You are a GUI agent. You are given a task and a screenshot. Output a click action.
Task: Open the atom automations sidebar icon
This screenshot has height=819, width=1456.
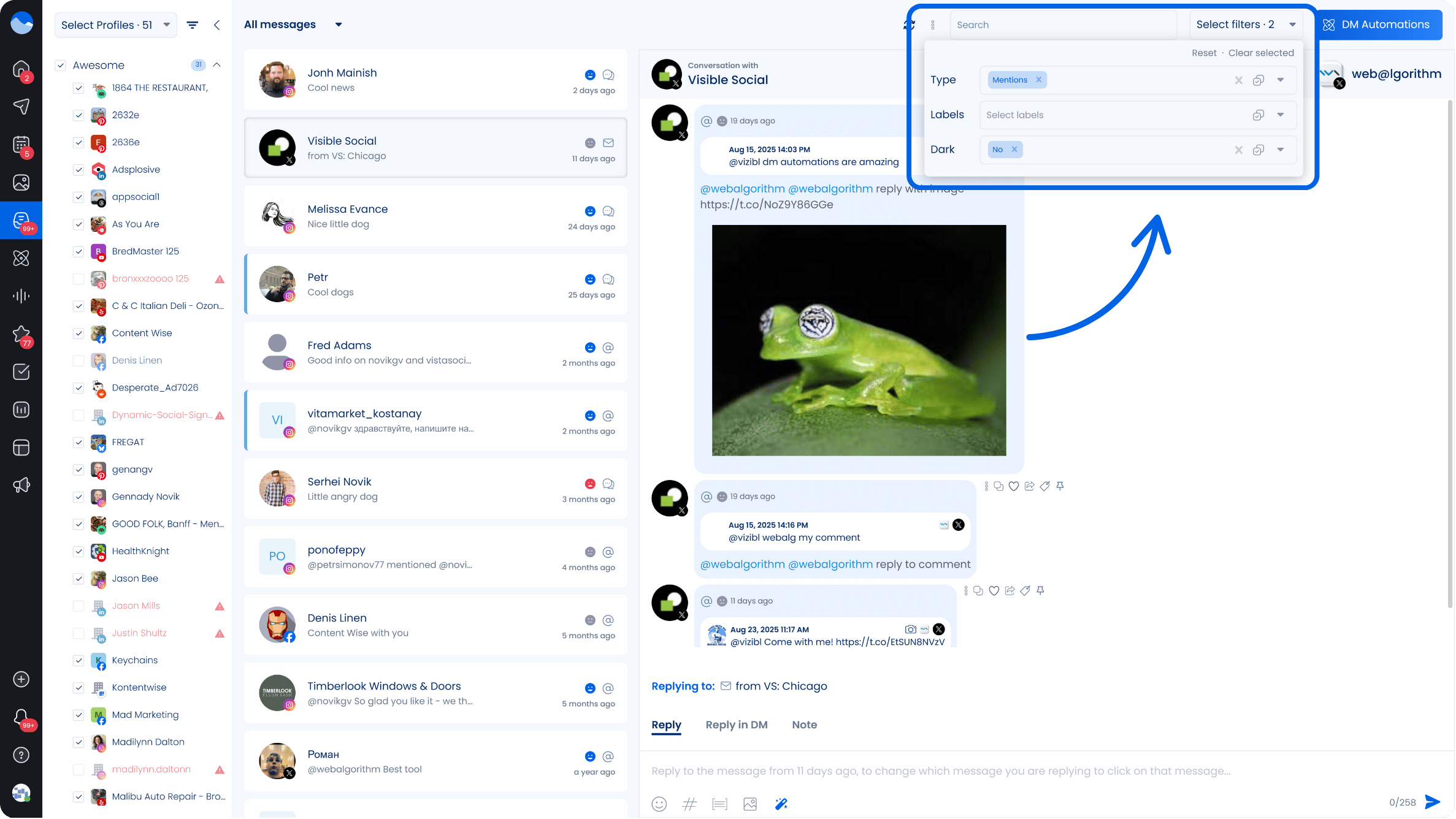click(21, 259)
